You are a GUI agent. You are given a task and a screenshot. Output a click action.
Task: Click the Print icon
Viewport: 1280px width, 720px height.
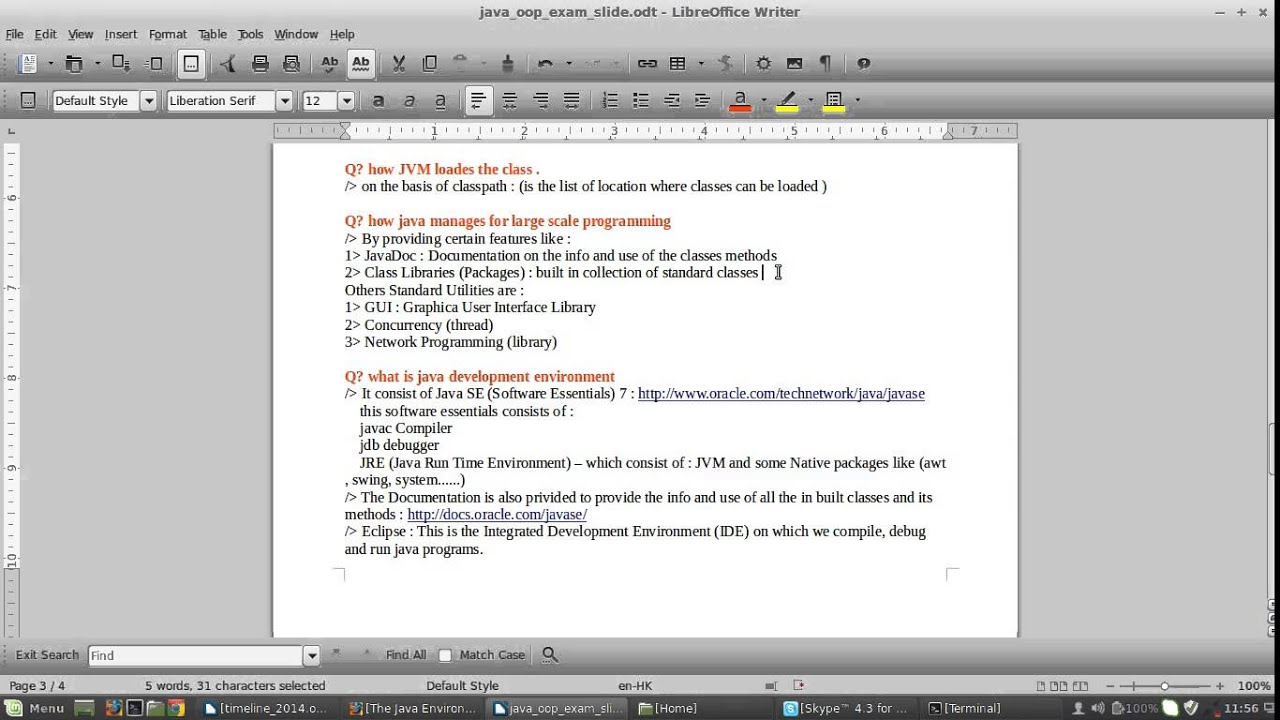(x=260, y=64)
